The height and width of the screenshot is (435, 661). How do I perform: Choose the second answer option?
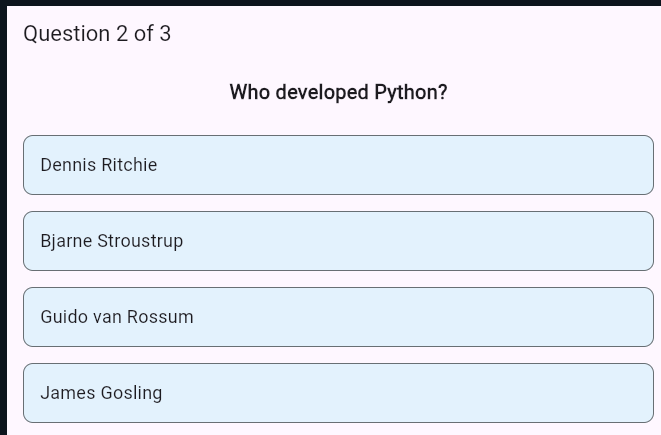338,241
